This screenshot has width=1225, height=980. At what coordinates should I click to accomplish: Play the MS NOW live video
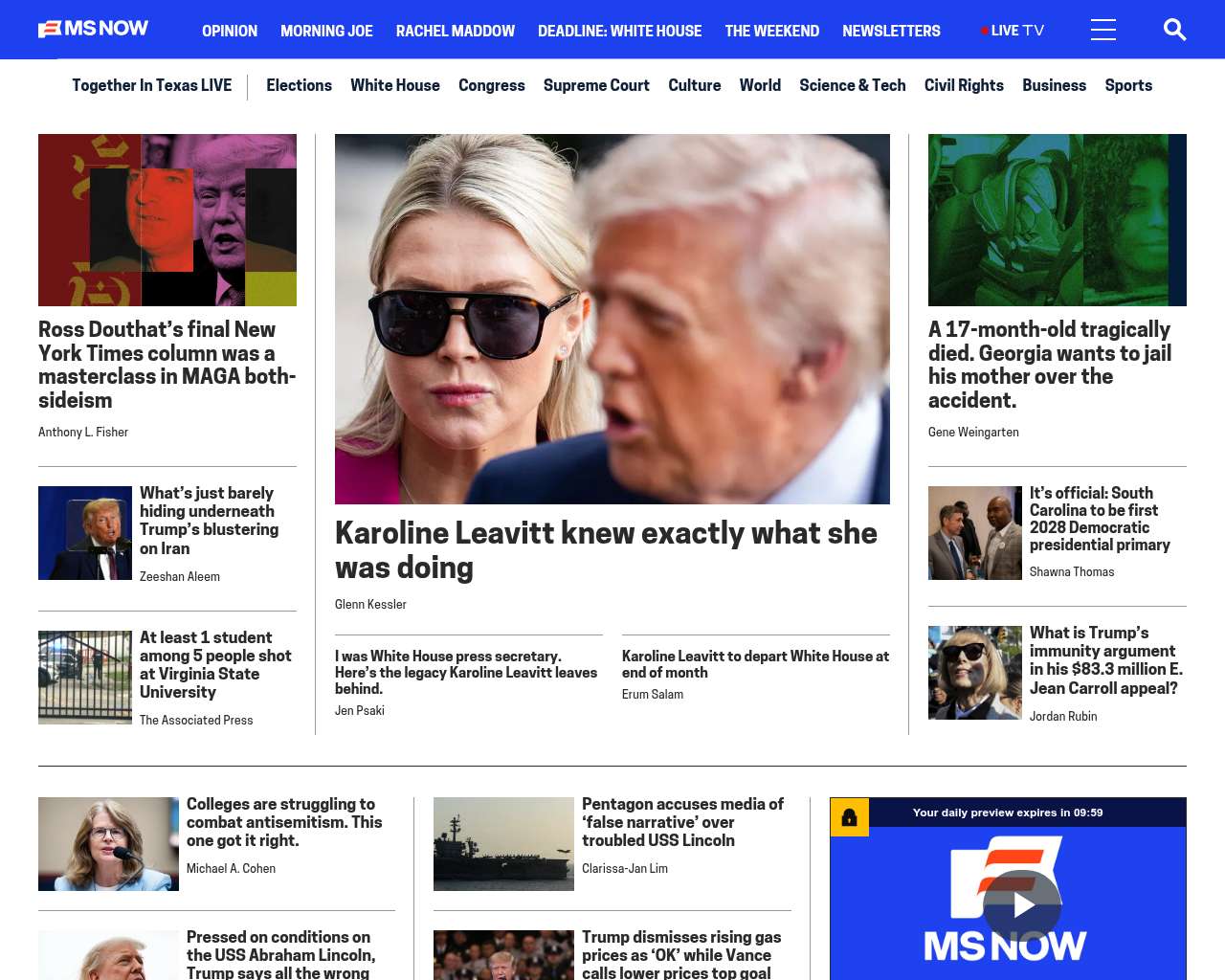[1022, 905]
